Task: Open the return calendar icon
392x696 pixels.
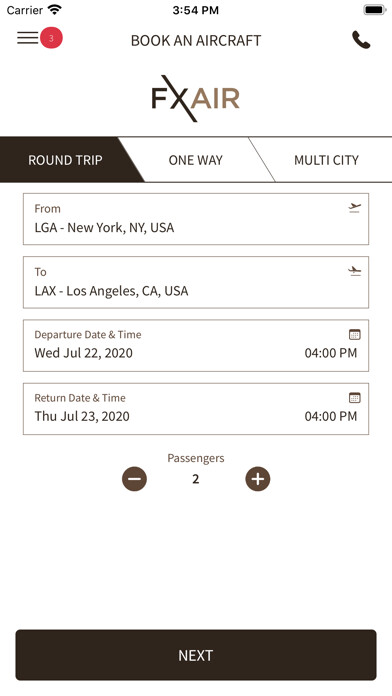Action: (354, 397)
